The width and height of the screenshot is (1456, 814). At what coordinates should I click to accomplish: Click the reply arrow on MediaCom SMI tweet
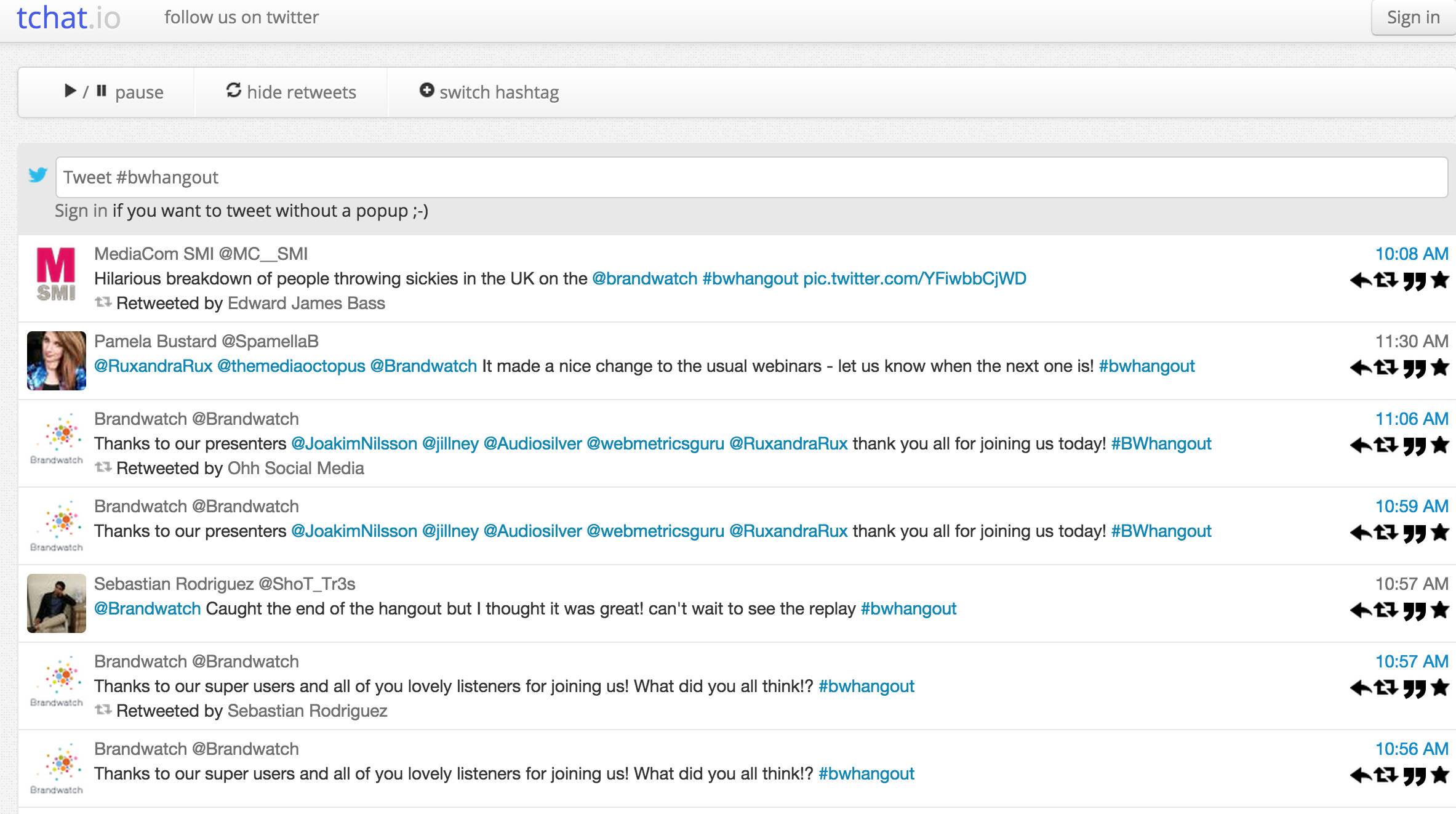[x=1361, y=281]
